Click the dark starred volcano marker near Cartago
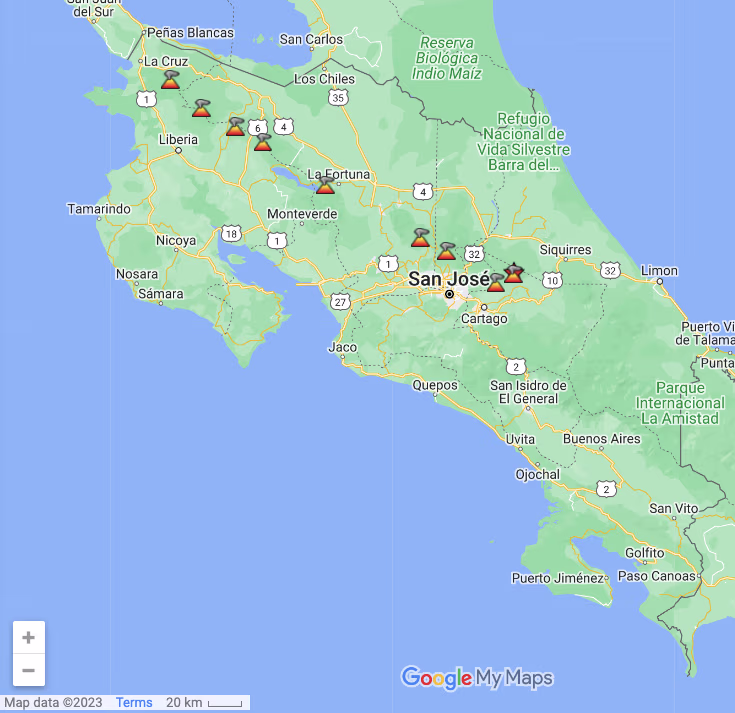 coord(514,273)
